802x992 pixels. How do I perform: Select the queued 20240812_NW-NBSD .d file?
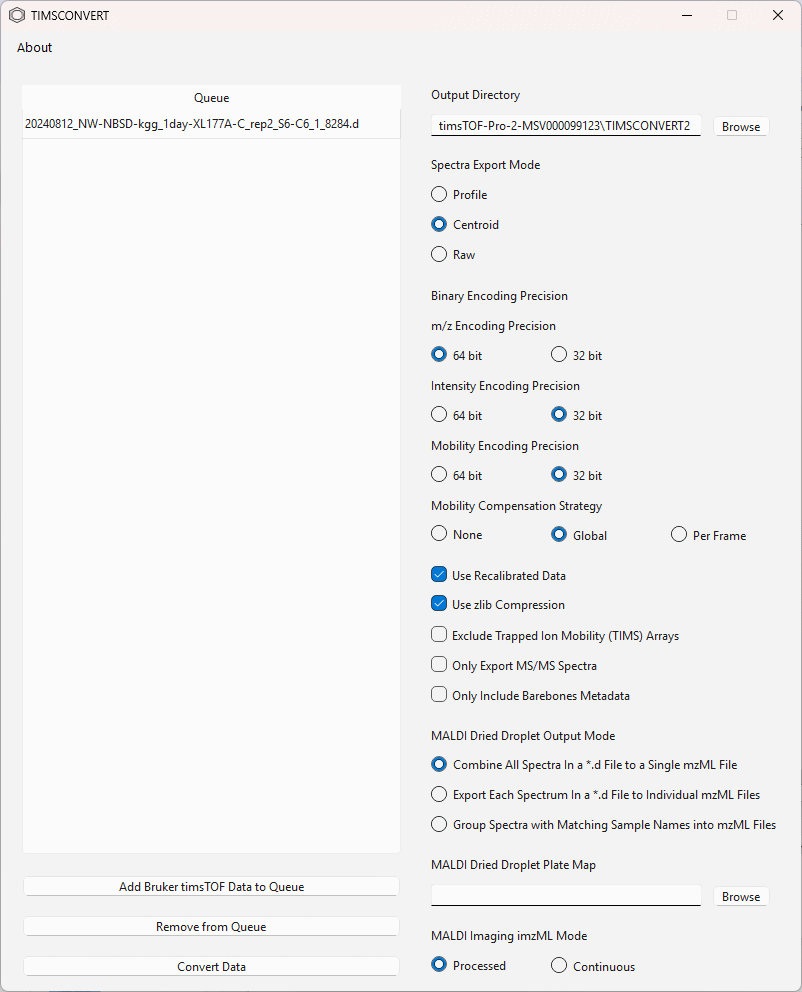pos(211,124)
